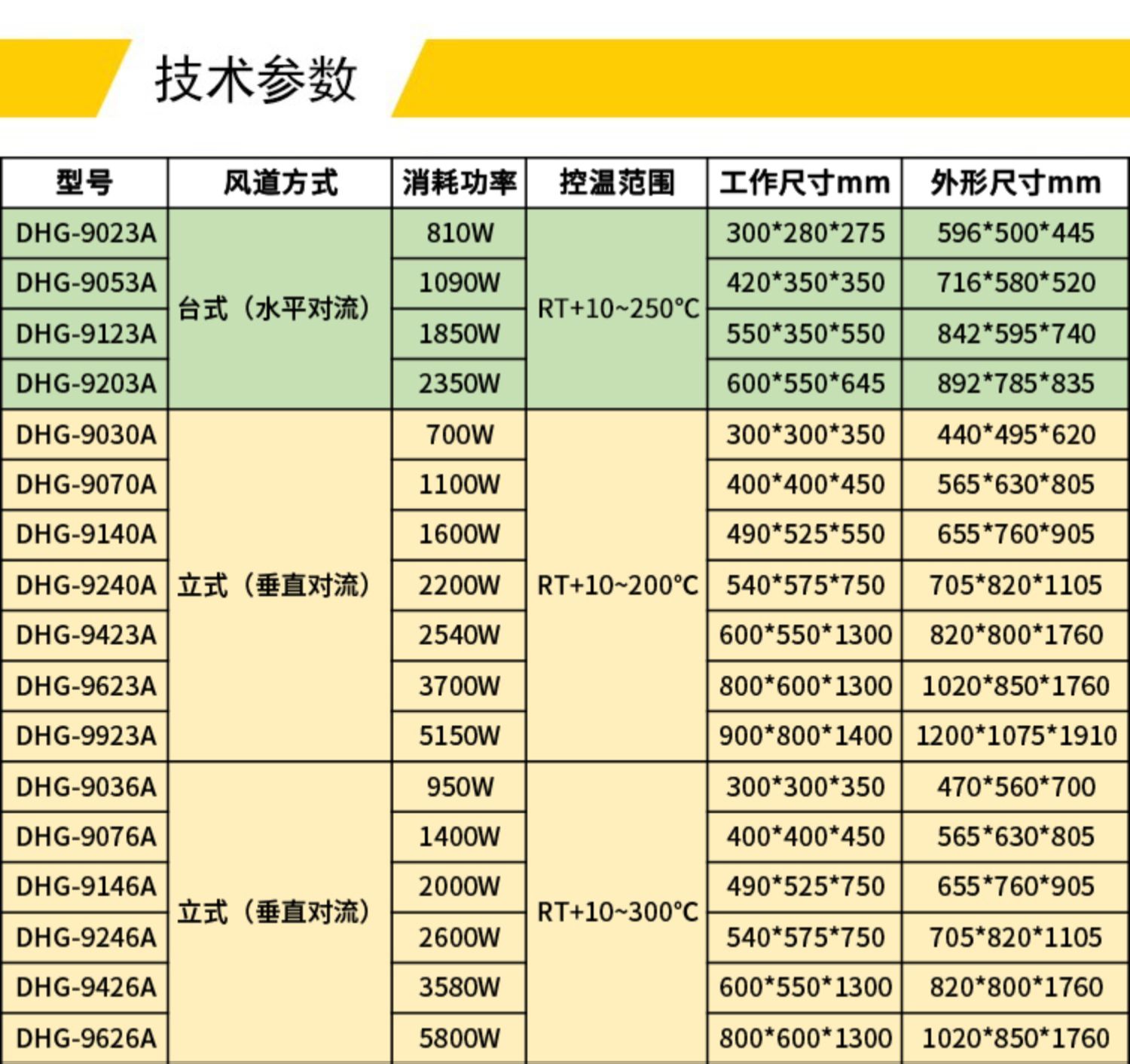This screenshot has width=1130, height=1064.
Task: Select the 消耗功率 column header
Action: point(460,181)
